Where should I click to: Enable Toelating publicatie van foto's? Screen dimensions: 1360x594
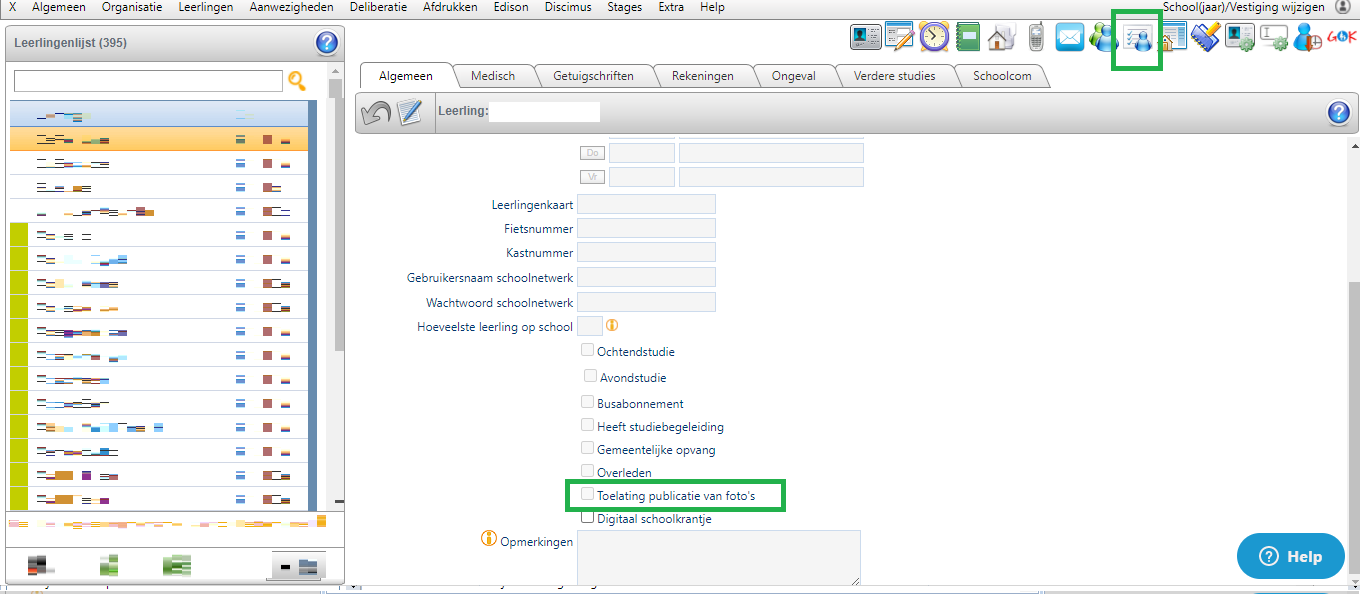588,494
